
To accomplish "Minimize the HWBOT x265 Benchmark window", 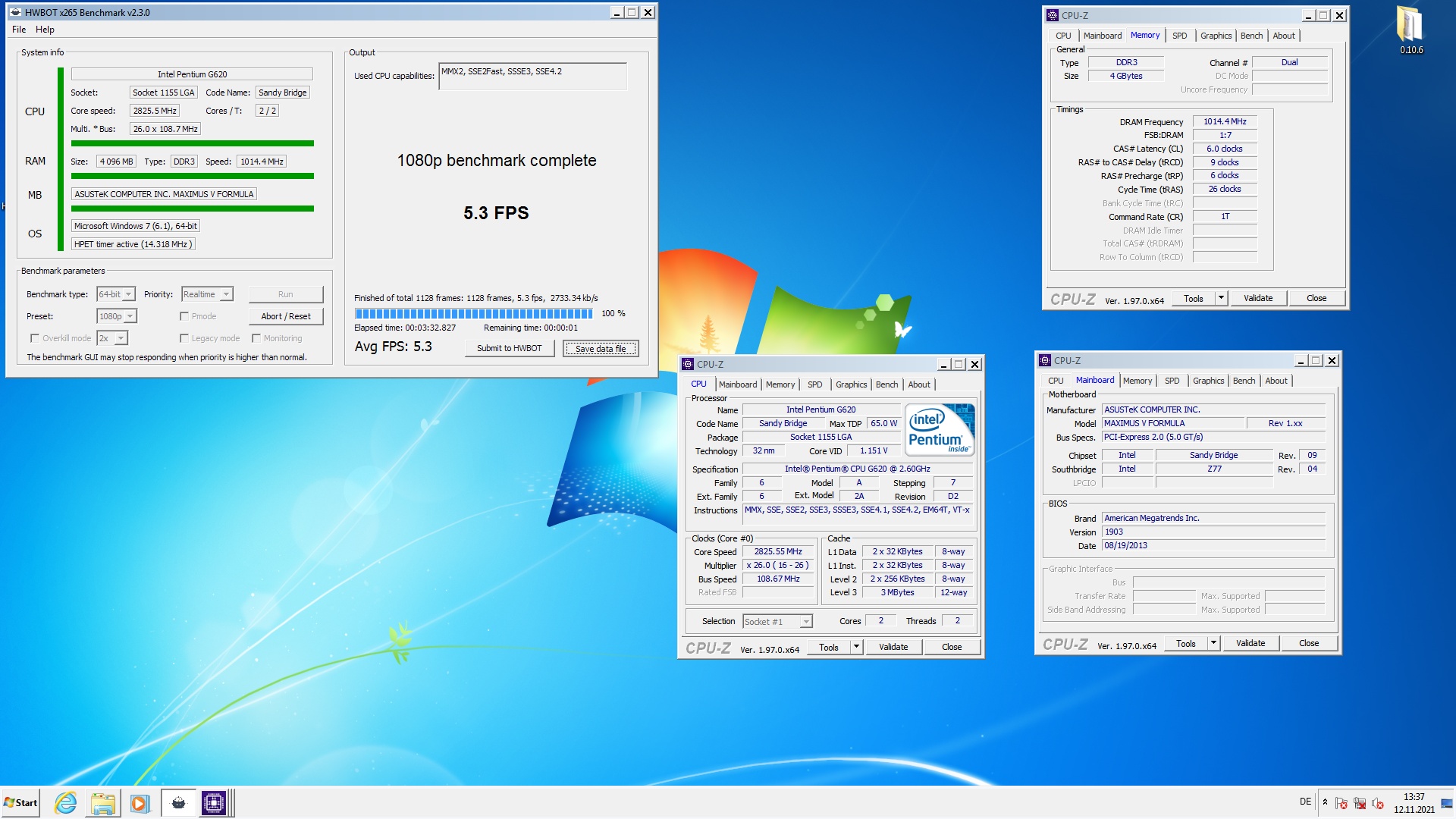I will coord(617,12).
